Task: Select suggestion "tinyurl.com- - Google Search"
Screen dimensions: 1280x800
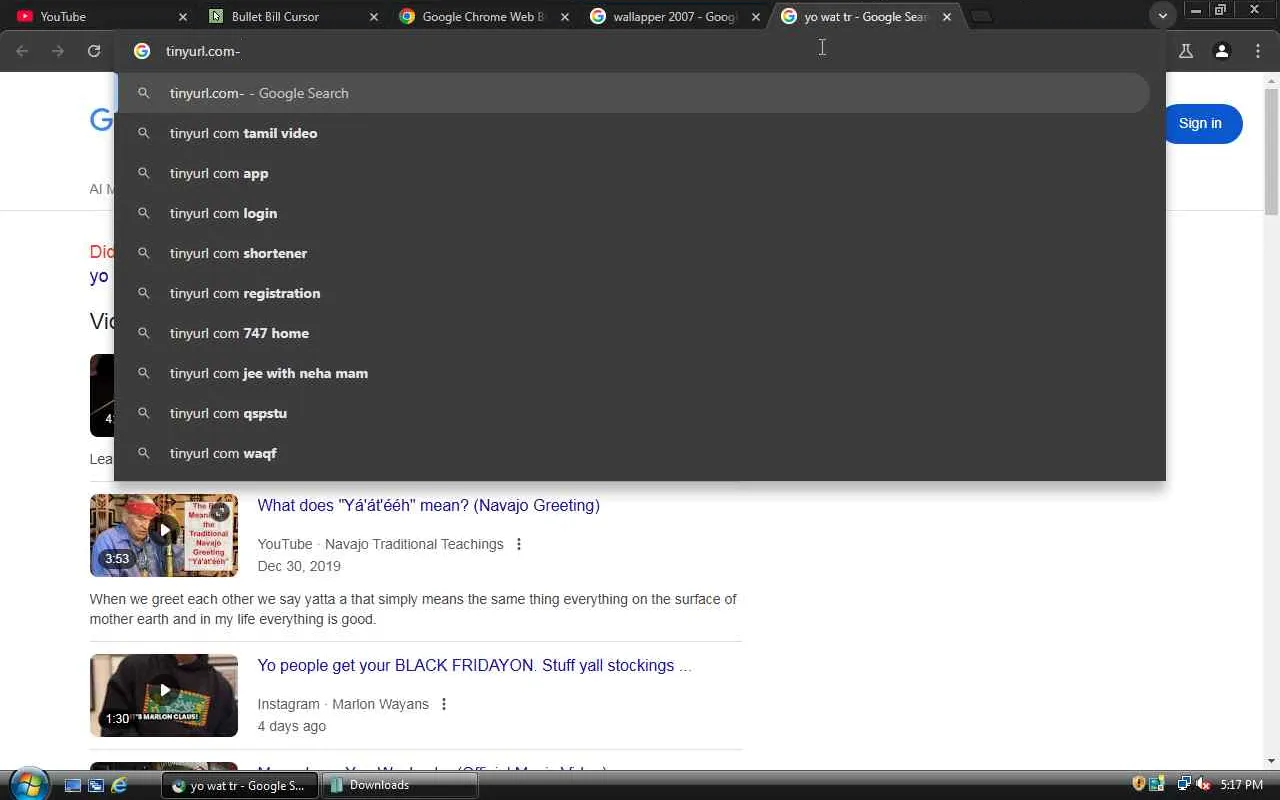Action: tap(634, 93)
